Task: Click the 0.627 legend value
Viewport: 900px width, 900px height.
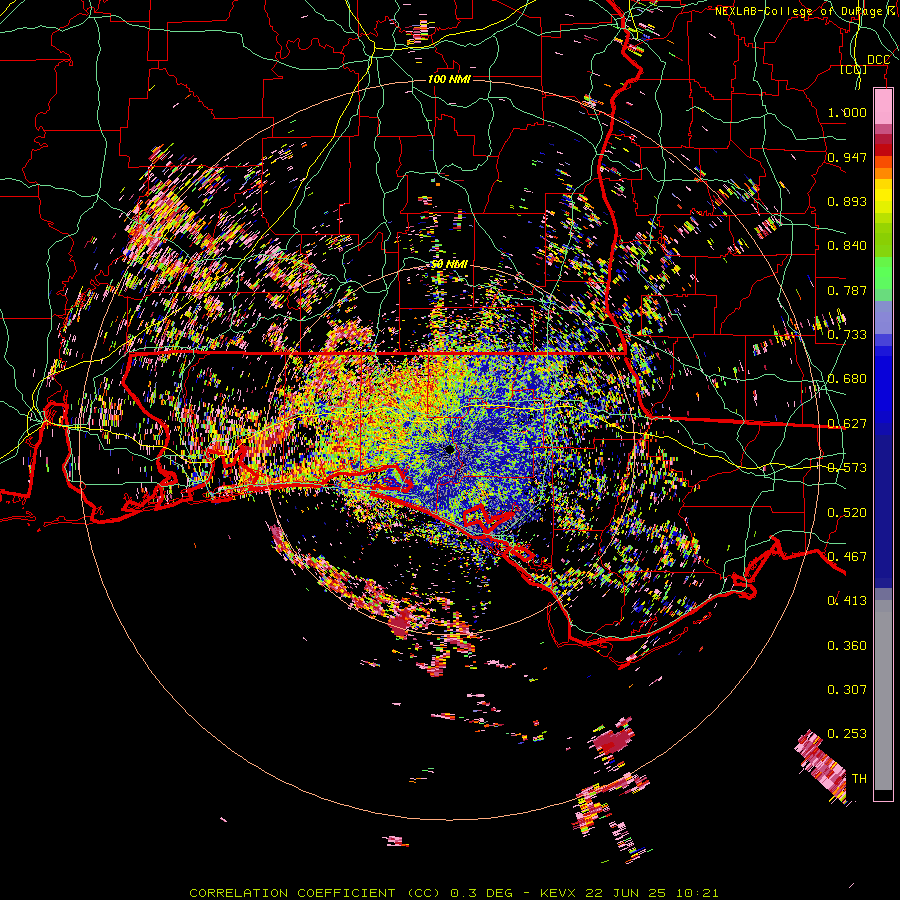Action: click(847, 424)
